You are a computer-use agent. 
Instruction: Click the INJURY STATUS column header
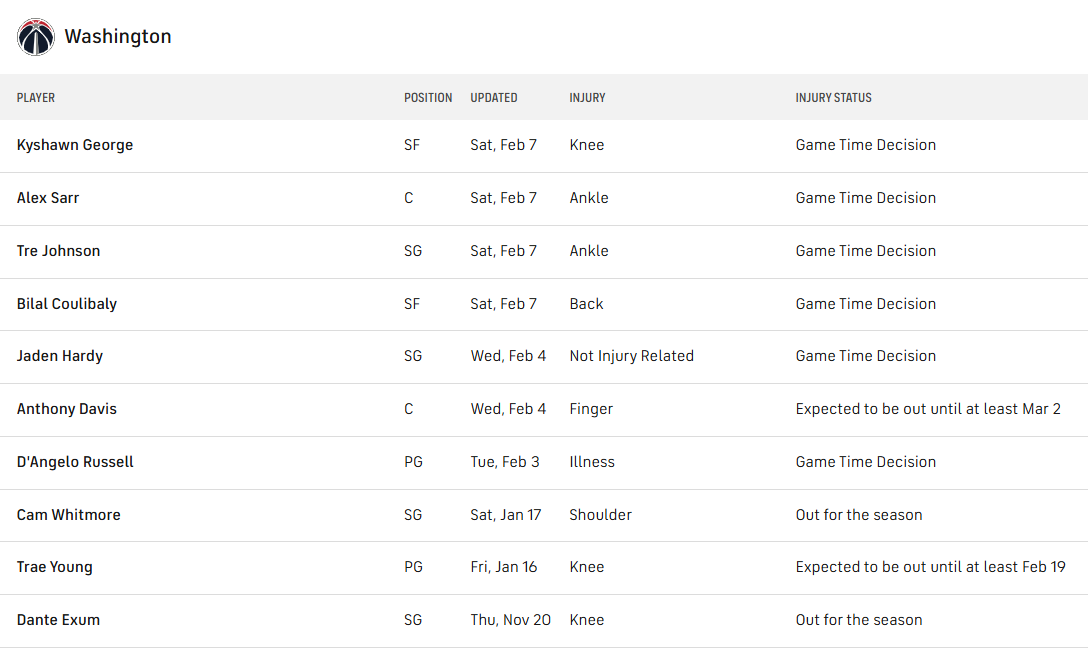[x=833, y=98]
